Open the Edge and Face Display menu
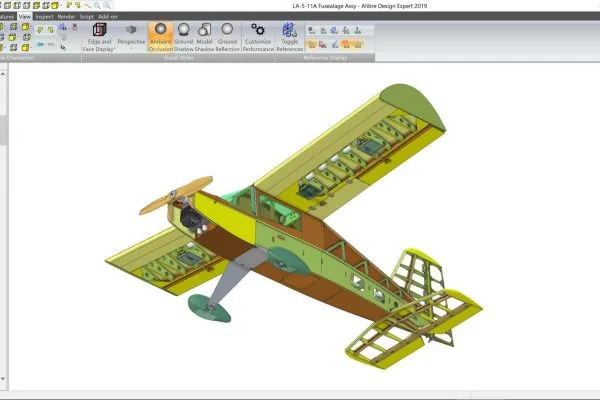The image size is (600, 400). (x=99, y=38)
